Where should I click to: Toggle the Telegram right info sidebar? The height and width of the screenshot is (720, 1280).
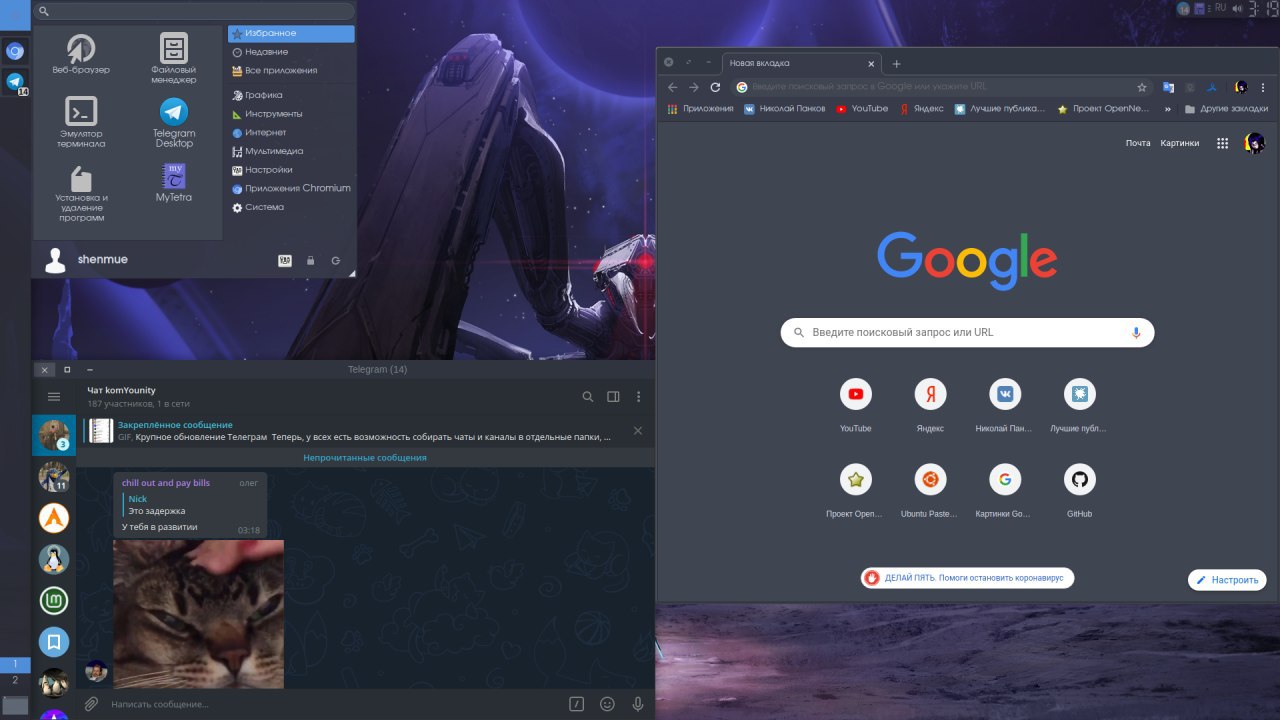click(613, 397)
